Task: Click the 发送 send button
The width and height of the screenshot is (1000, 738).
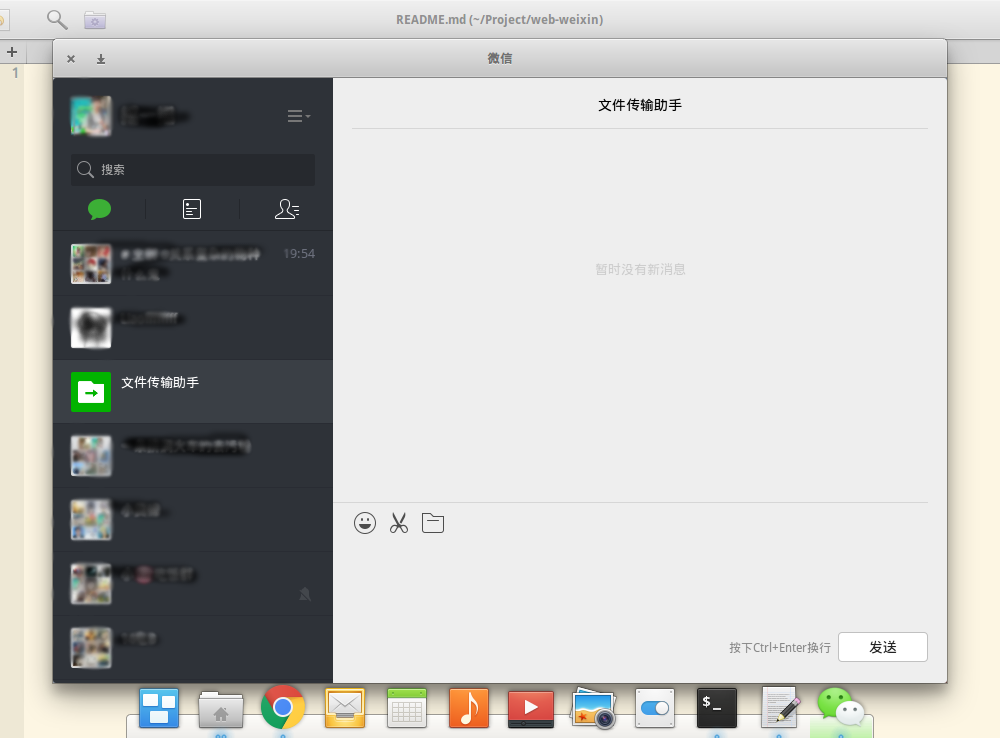Action: pyautogui.click(x=883, y=647)
